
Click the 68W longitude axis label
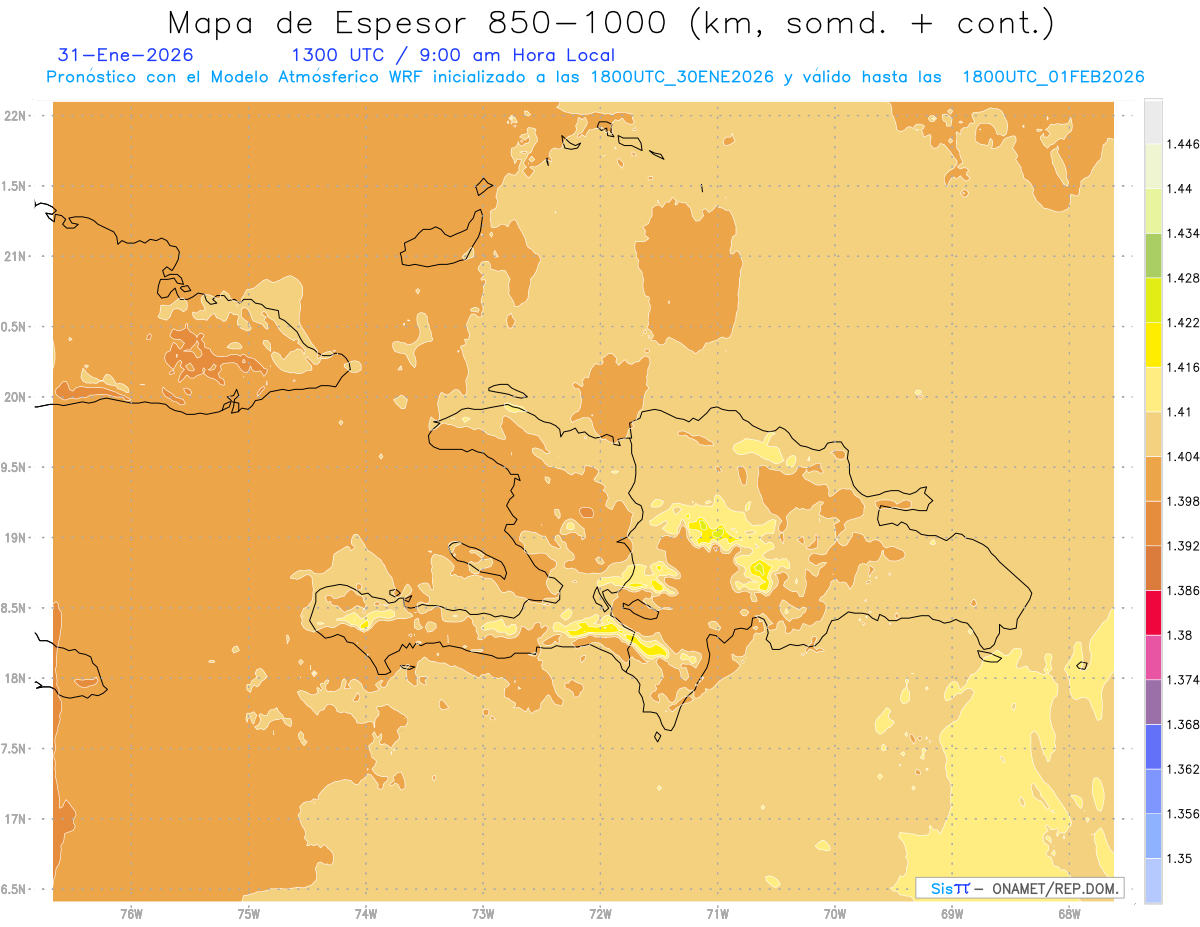click(1068, 914)
